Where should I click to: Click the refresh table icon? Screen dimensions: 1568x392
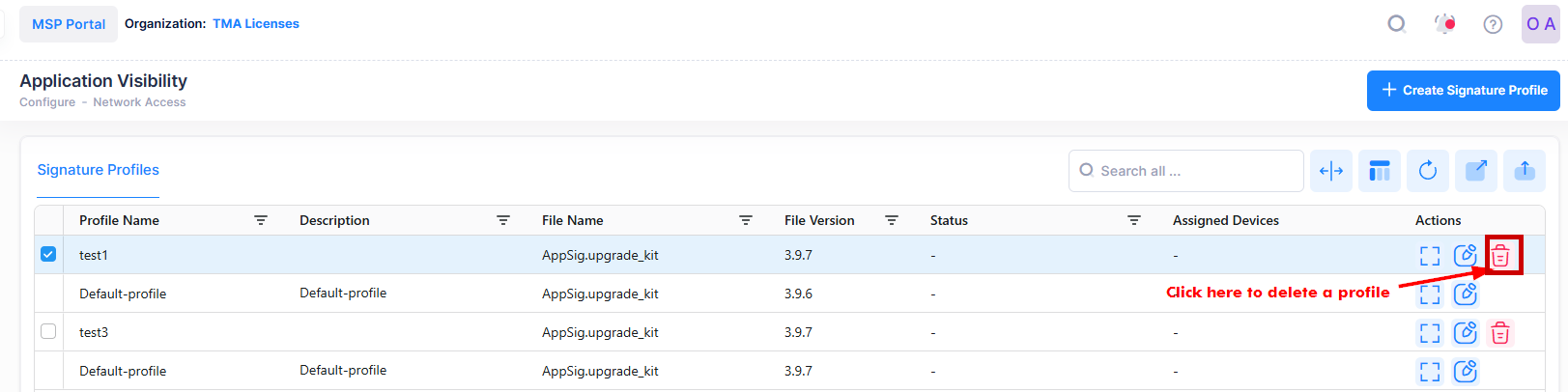click(1427, 171)
